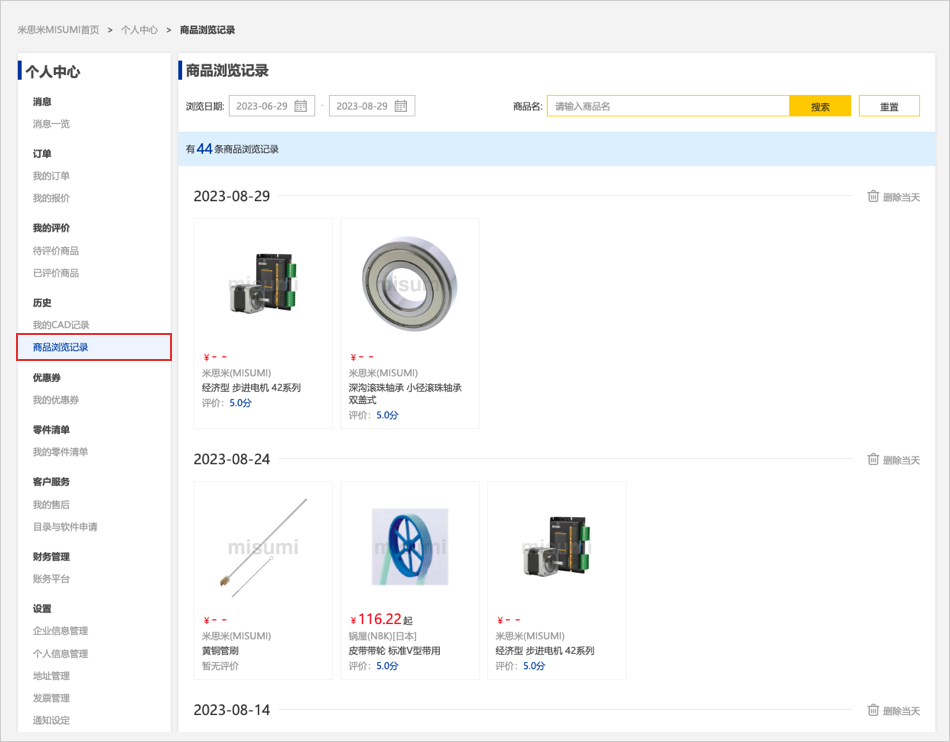
Task: Open 我的优惠券 in sidebar menu
Action: (x=56, y=400)
